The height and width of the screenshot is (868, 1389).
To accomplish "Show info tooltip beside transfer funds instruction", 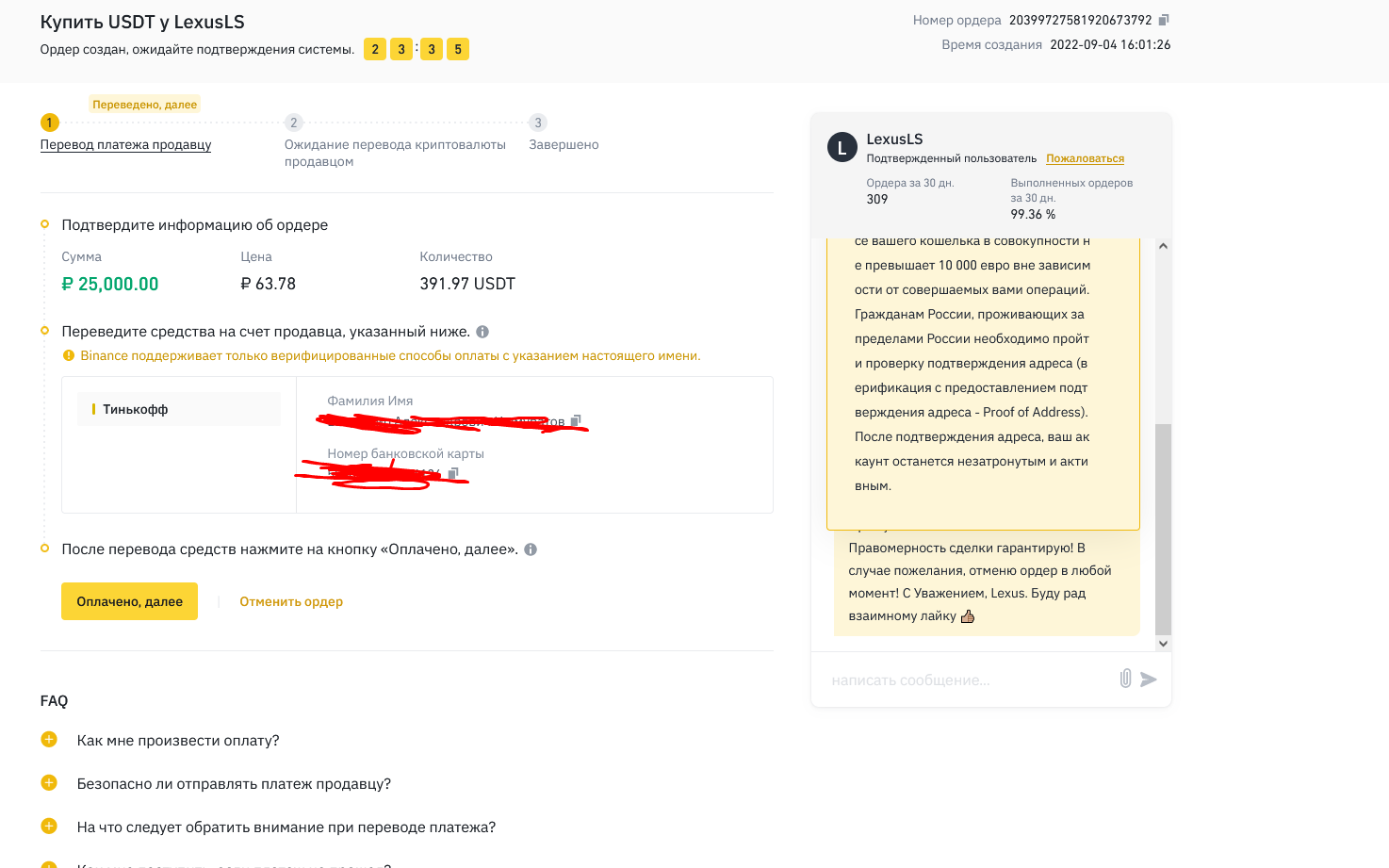I will pyautogui.click(x=482, y=332).
